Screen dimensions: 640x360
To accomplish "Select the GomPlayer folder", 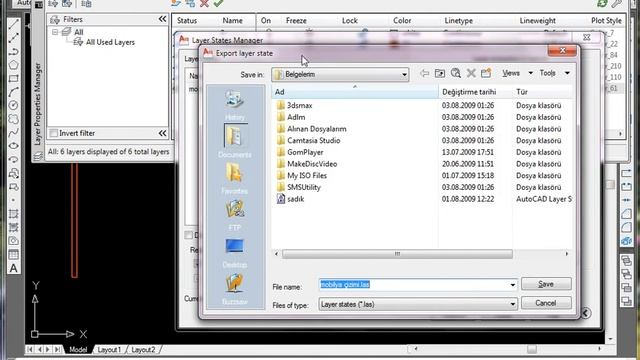I will coord(305,152).
